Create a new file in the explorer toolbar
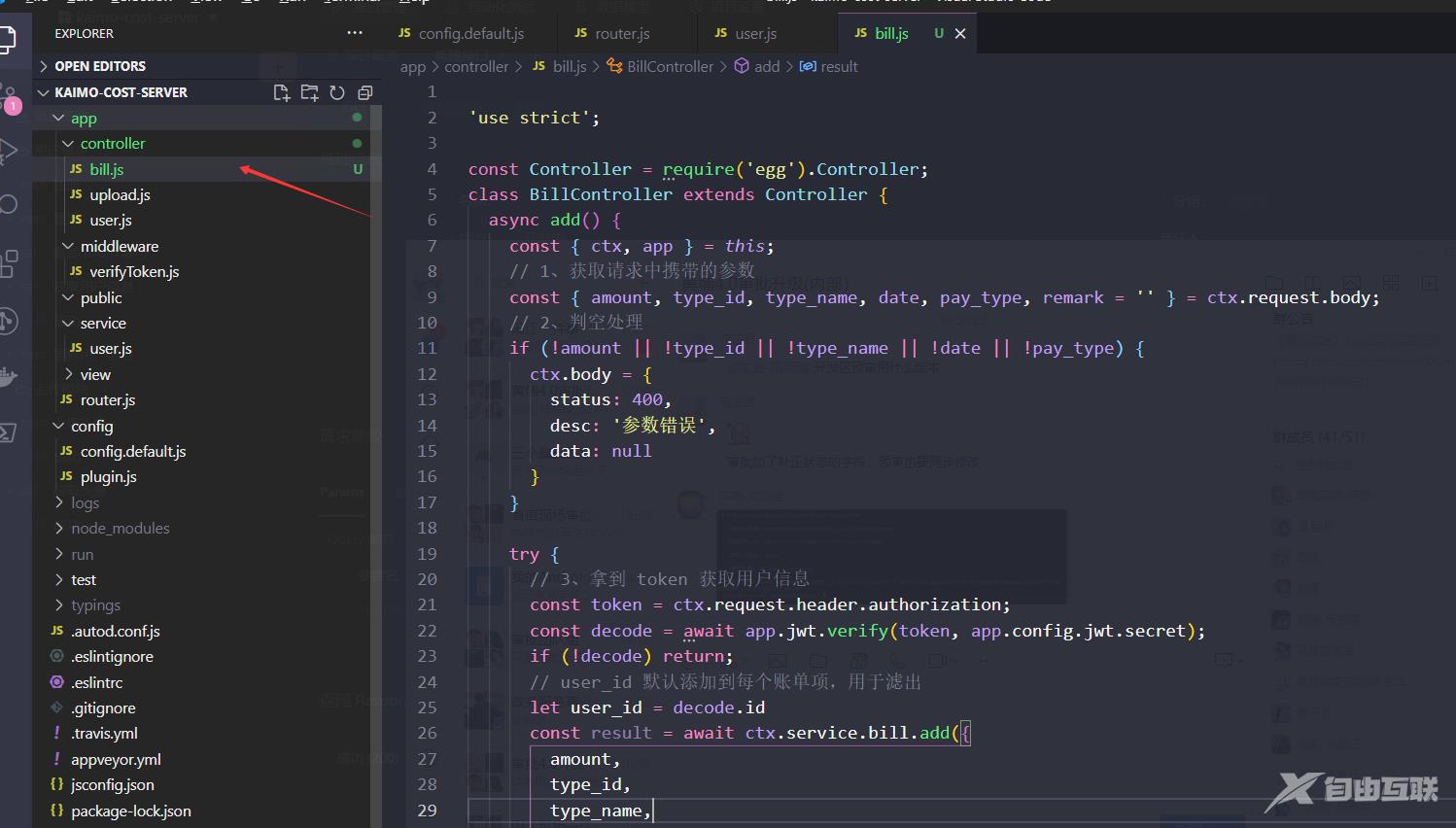Viewport: 1456px width, 828px height. click(x=282, y=92)
